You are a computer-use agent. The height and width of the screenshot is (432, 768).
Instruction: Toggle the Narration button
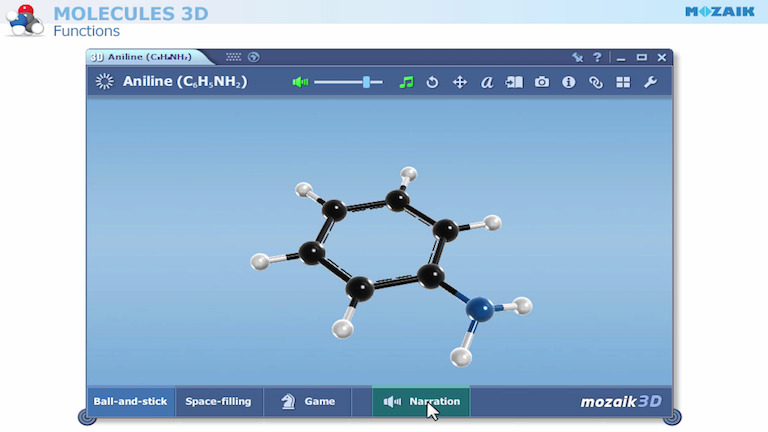[421, 401]
